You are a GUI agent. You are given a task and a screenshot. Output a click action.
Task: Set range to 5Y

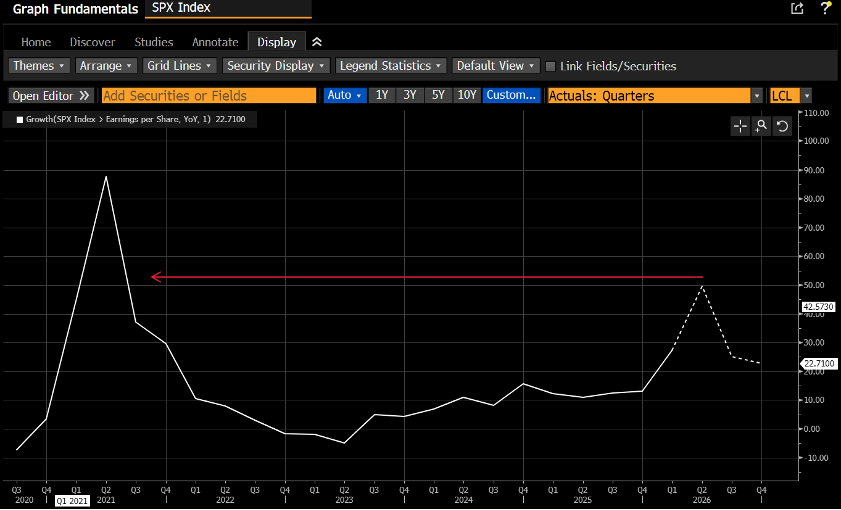438,95
